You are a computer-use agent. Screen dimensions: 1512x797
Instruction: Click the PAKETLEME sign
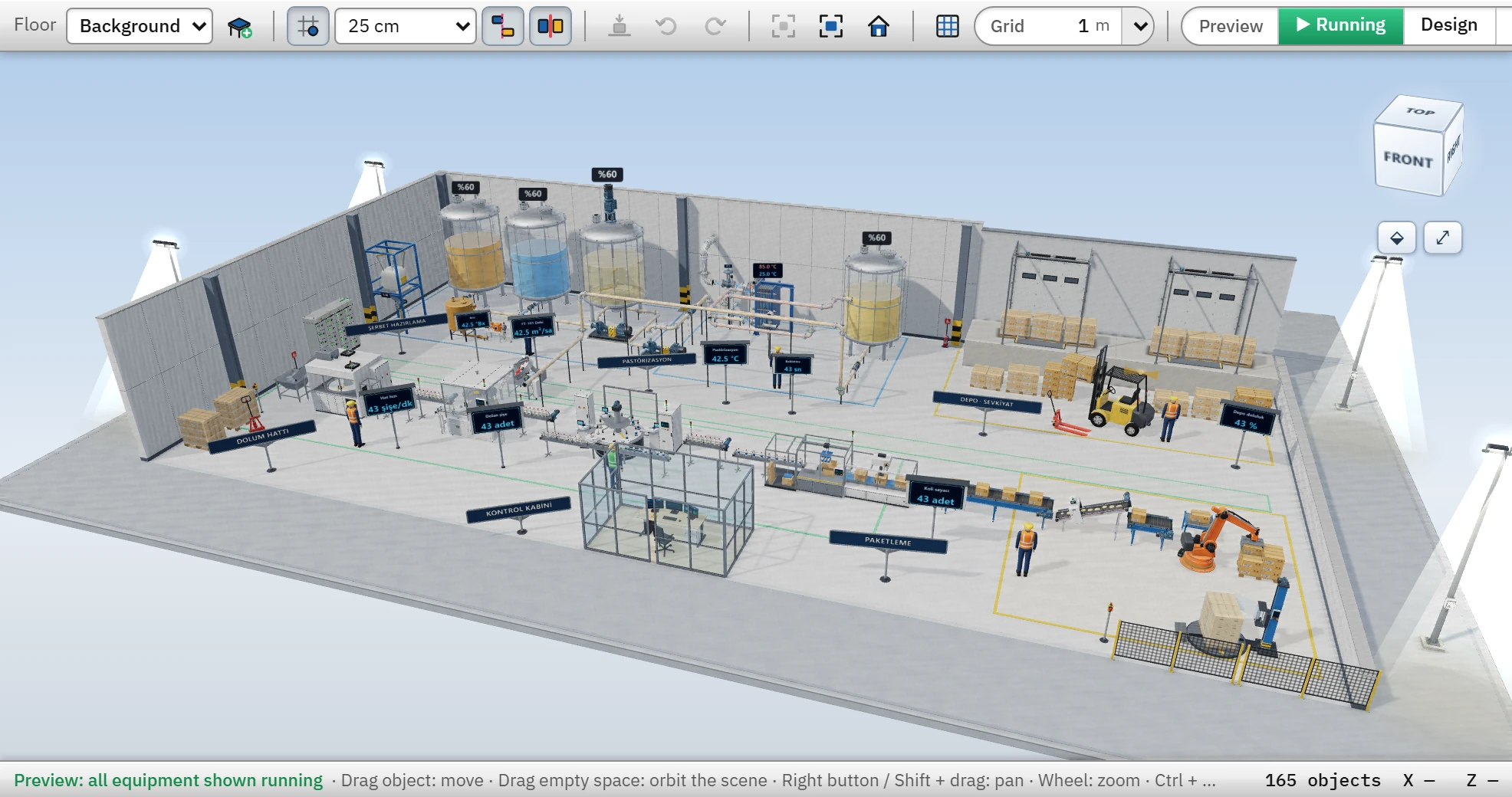tap(888, 541)
